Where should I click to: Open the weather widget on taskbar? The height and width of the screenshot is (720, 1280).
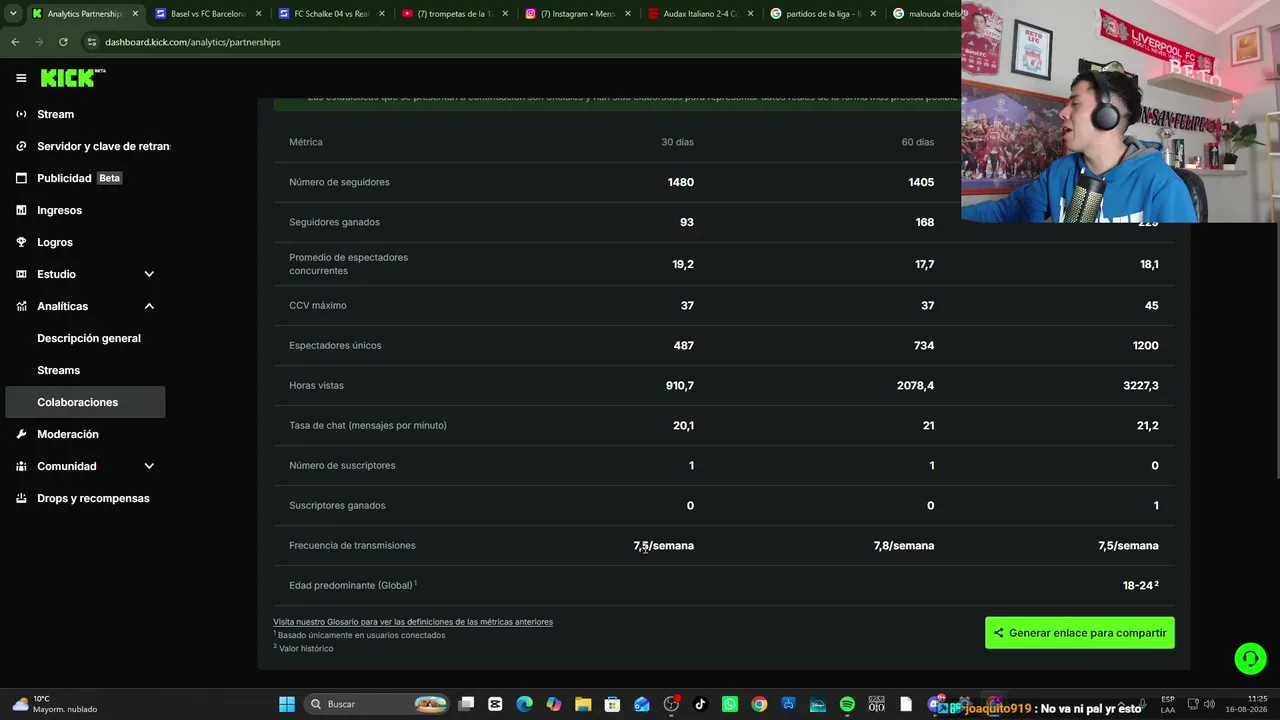[x=55, y=704]
